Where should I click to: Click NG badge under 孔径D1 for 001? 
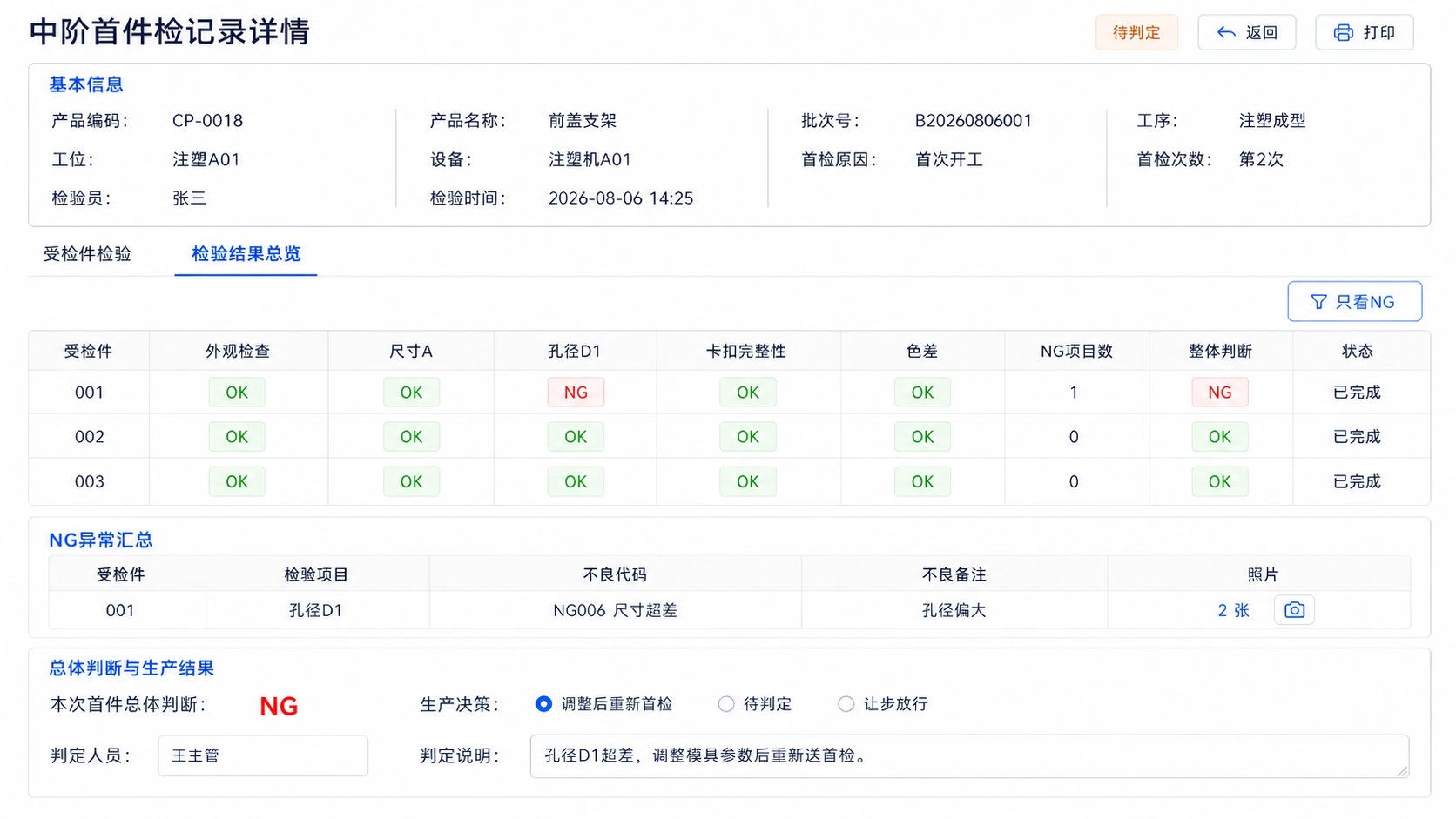(576, 393)
